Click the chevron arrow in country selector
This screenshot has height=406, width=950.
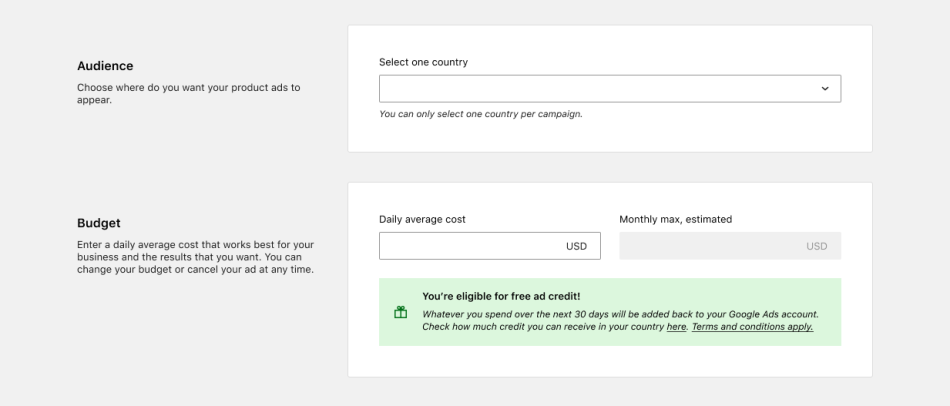[825, 88]
